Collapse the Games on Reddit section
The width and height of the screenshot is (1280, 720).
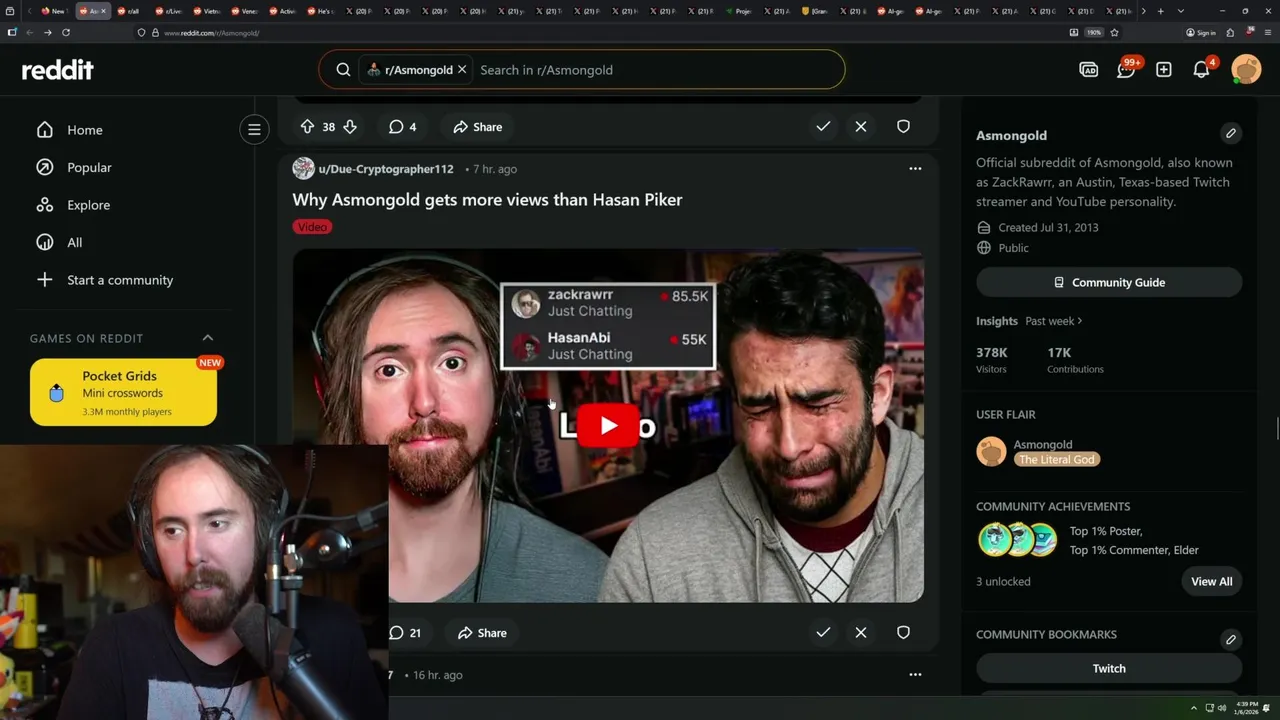[x=208, y=338]
